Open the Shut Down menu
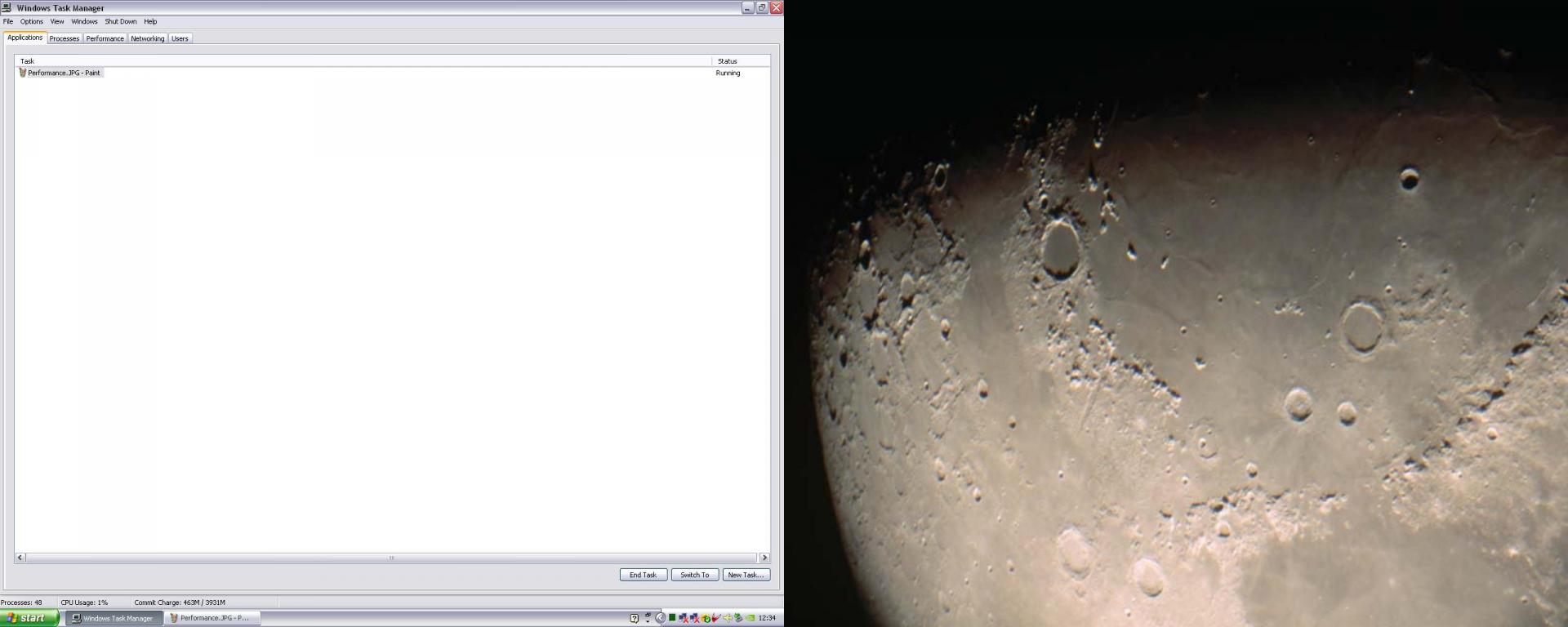 coord(121,22)
